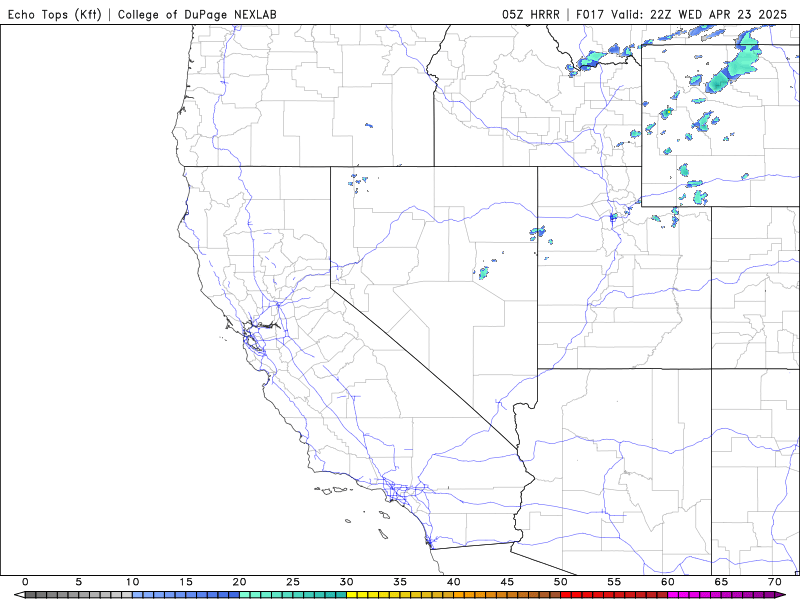Click the left arrow tip of colorbar
The image size is (800, 600).
pos(18,595)
